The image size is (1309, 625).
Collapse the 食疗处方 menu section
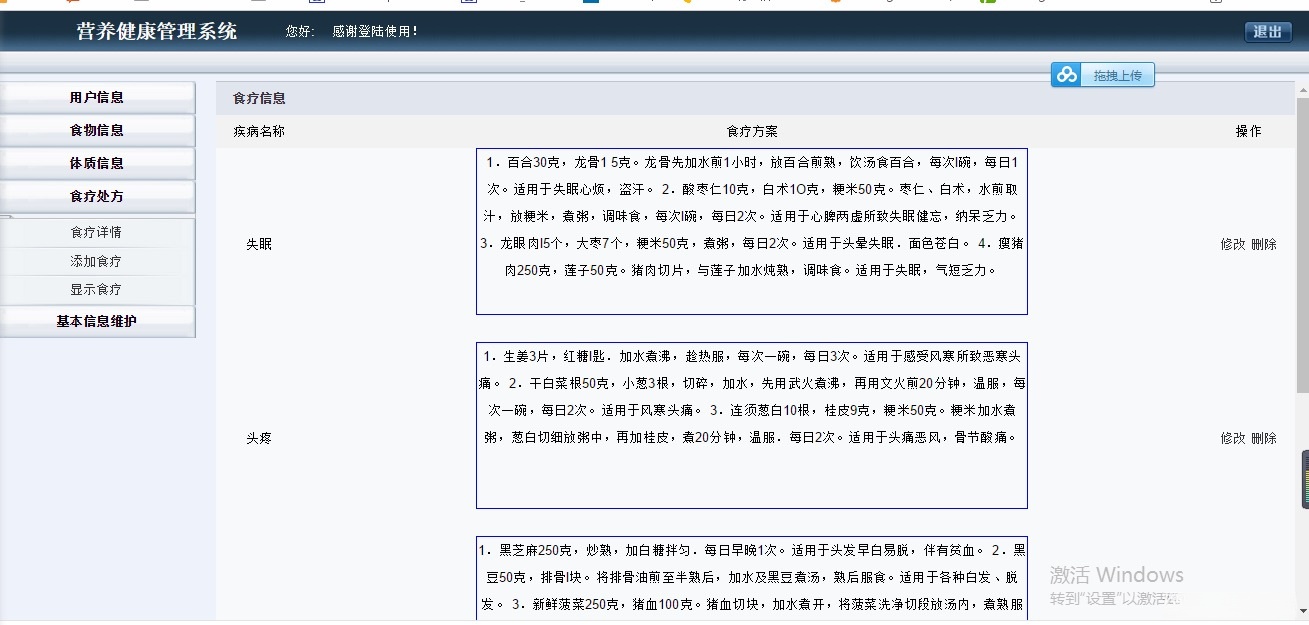[97, 196]
